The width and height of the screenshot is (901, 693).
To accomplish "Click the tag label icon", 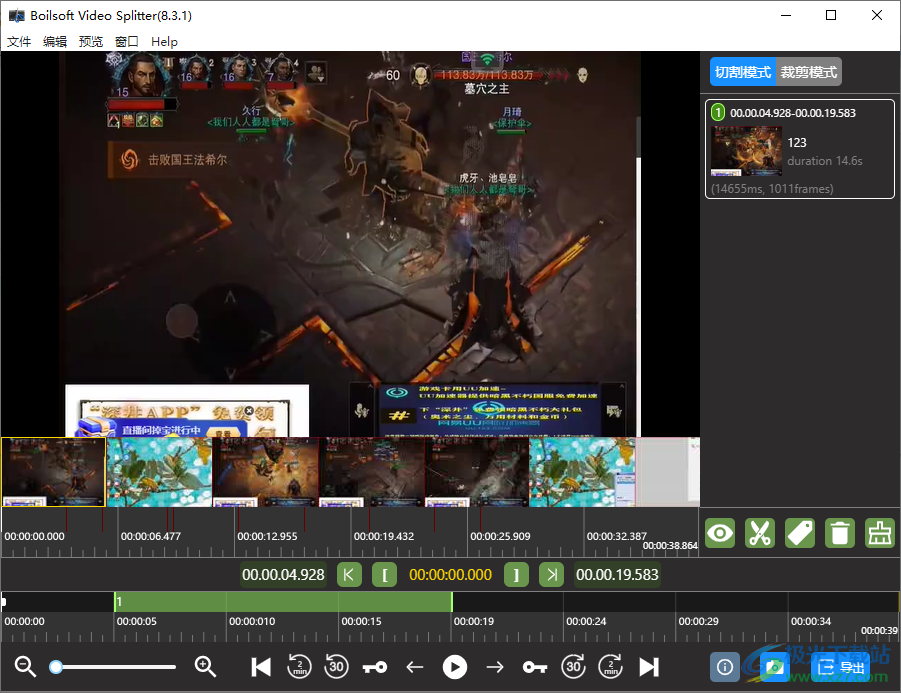I will [x=799, y=533].
